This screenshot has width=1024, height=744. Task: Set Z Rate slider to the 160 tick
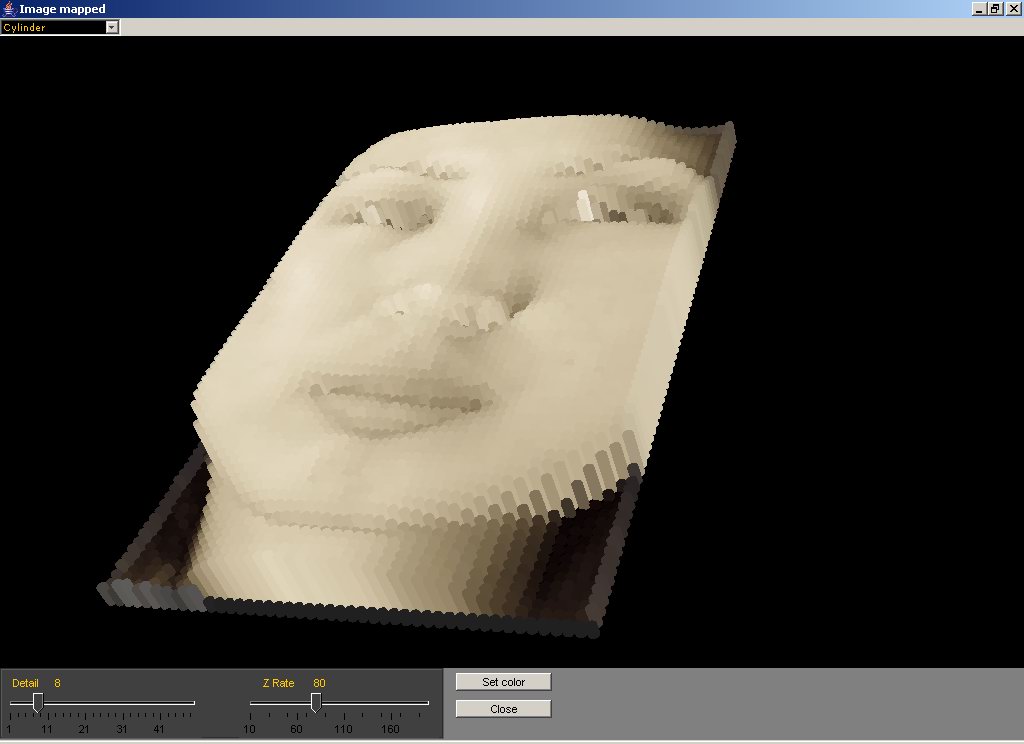point(390,704)
